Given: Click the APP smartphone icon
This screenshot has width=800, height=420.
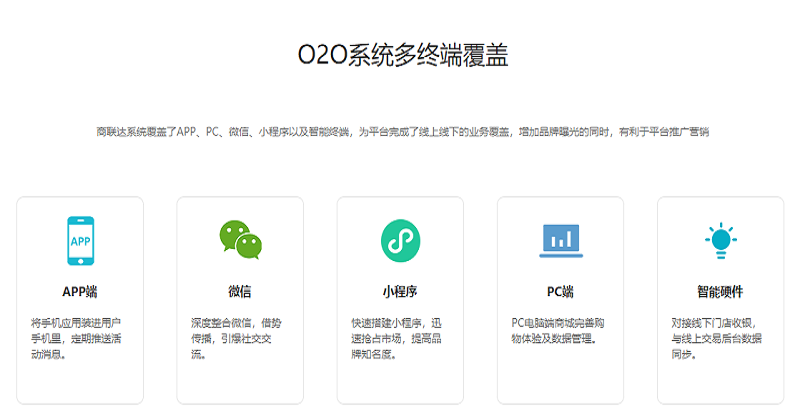Looking at the screenshot, I should [x=79, y=240].
